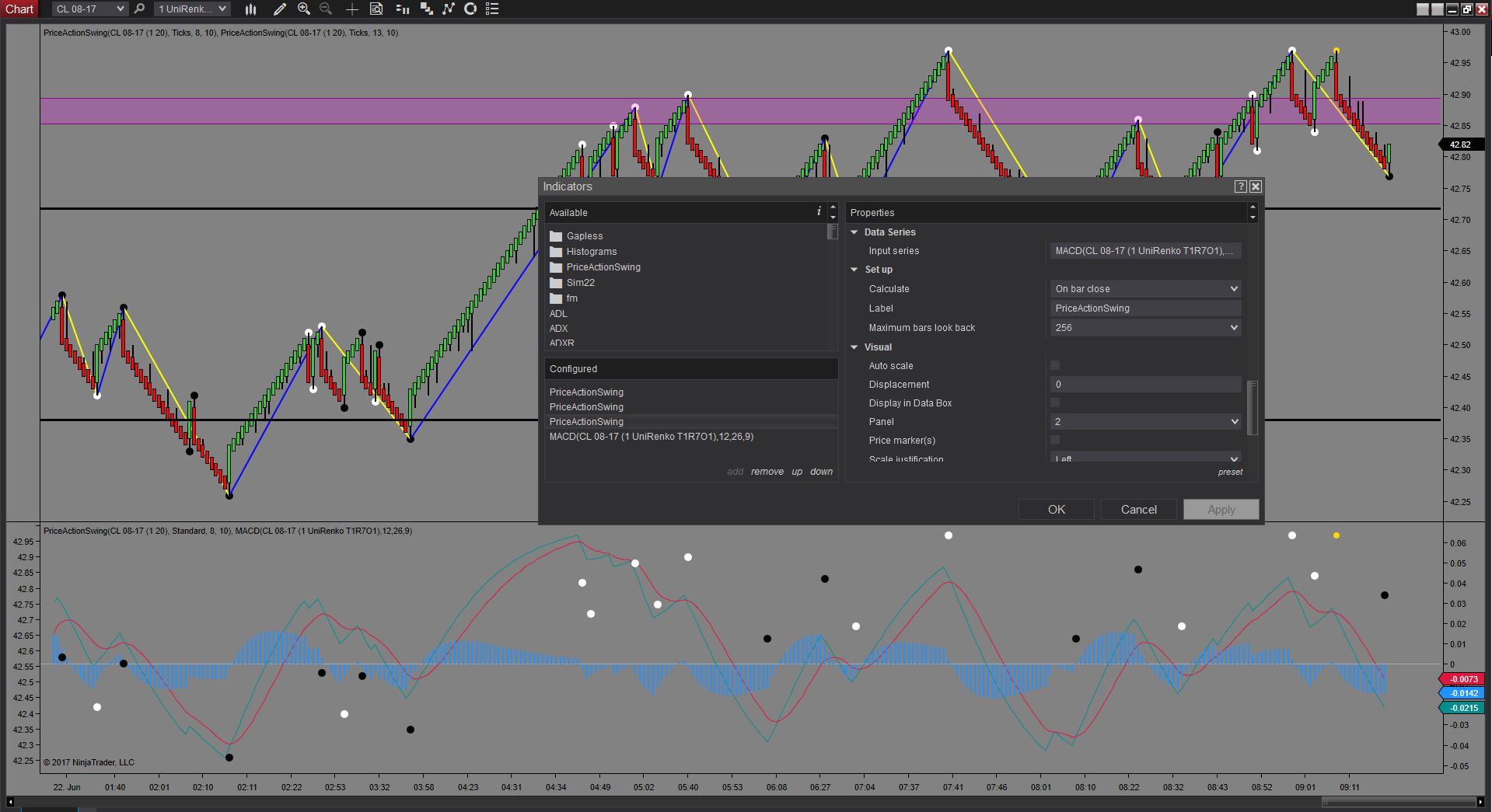Click the remove link

coord(767,472)
